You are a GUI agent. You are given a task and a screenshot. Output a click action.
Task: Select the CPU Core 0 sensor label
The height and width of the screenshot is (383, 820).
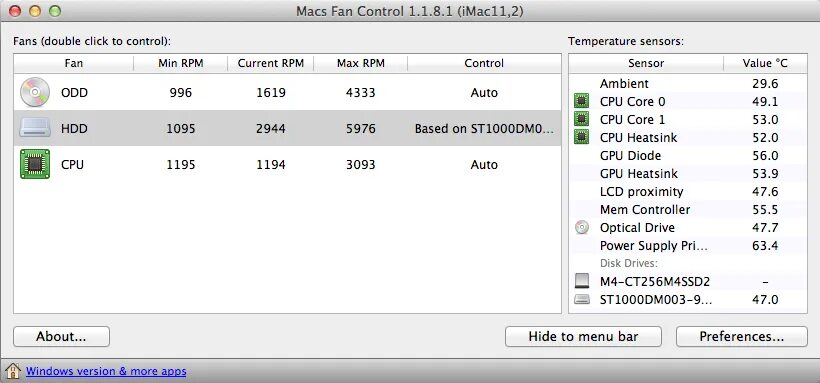tap(632, 102)
